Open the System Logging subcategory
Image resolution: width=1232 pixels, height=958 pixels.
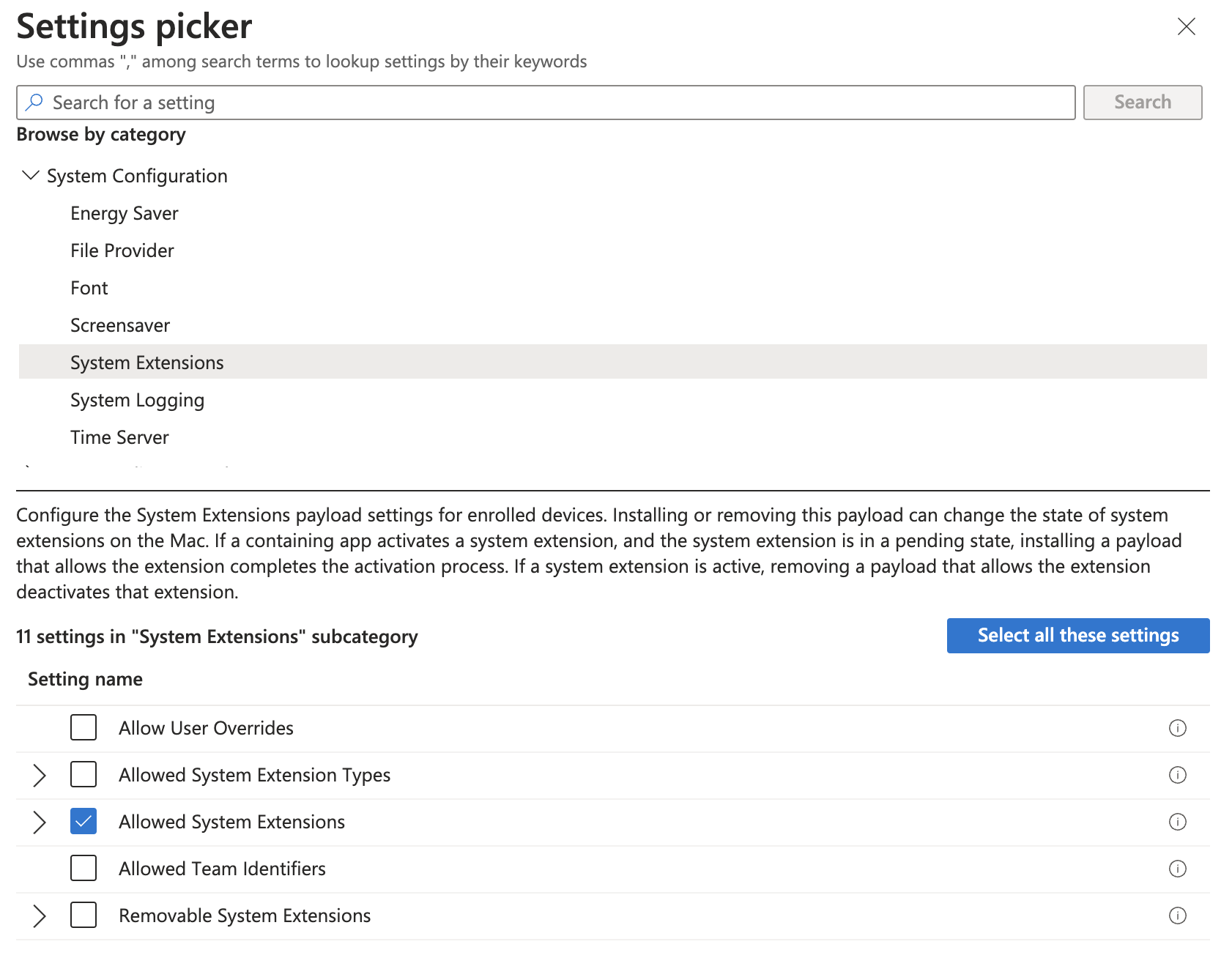pos(137,401)
